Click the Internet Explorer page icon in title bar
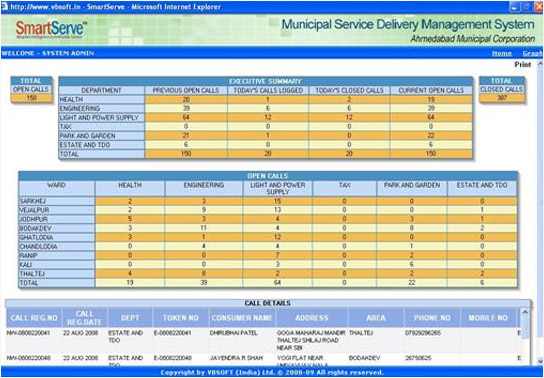544x378 pixels. [x=5, y=7]
